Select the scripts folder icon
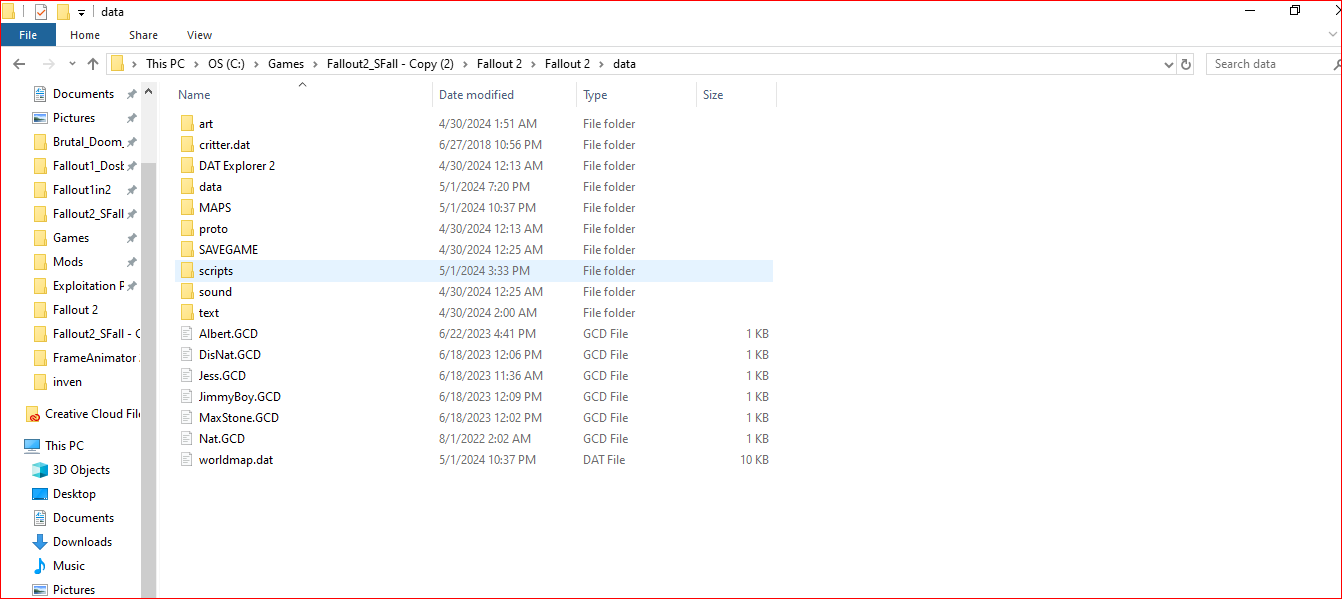Viewport: 1342px width, 599px height. coord(187,271)
